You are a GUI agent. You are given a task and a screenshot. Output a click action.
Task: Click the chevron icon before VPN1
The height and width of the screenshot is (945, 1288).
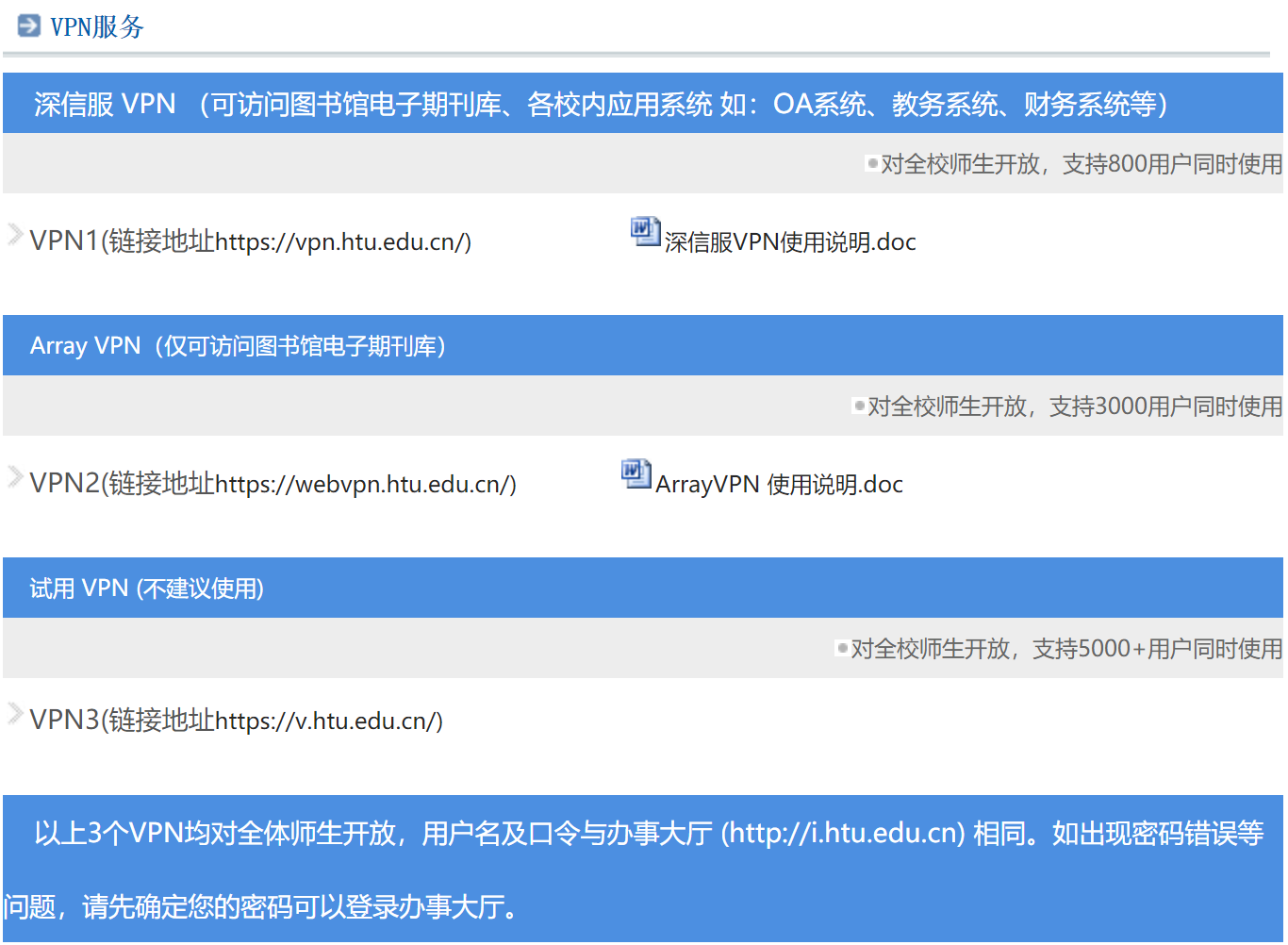(15, 234)
